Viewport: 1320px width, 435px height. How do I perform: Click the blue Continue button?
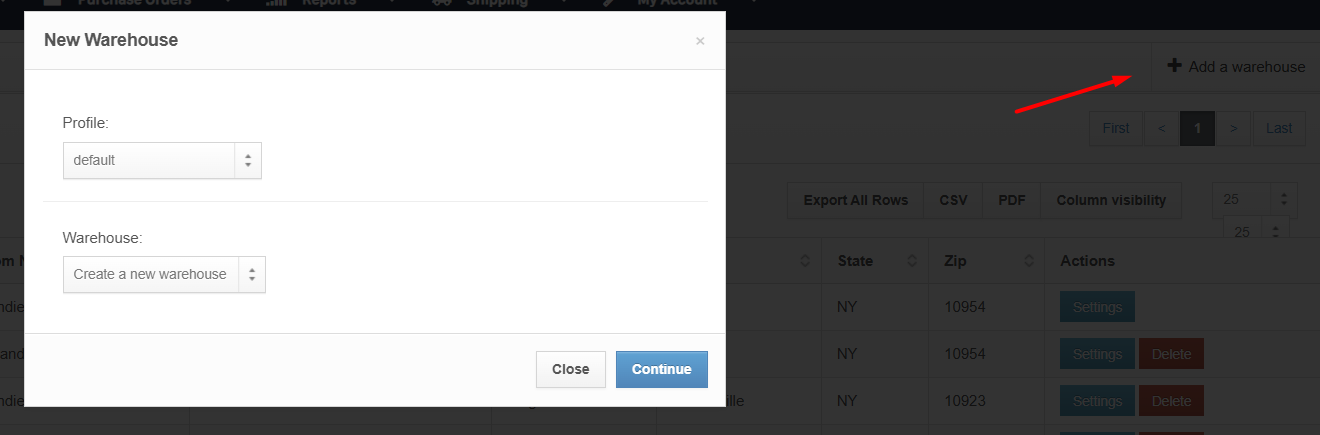point(662,369)
